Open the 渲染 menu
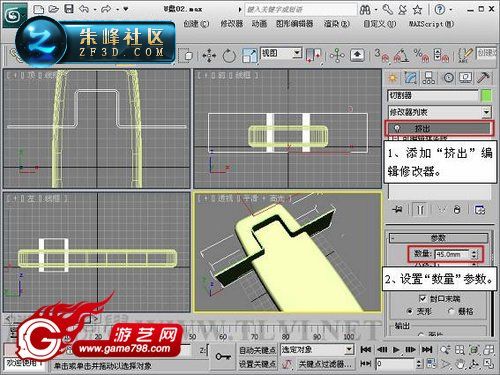This screenshot has height=375, width=500. [337, 24]
